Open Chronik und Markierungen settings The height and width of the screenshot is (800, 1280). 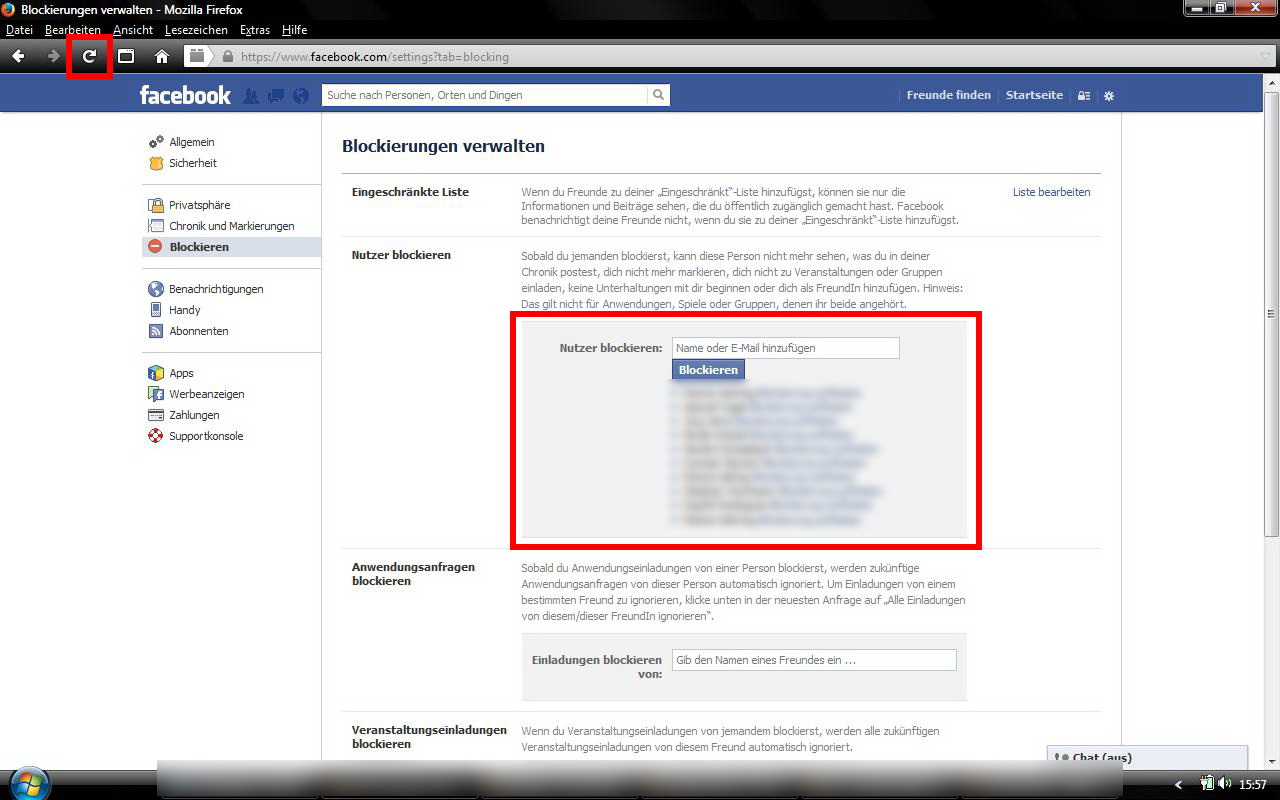232,226
